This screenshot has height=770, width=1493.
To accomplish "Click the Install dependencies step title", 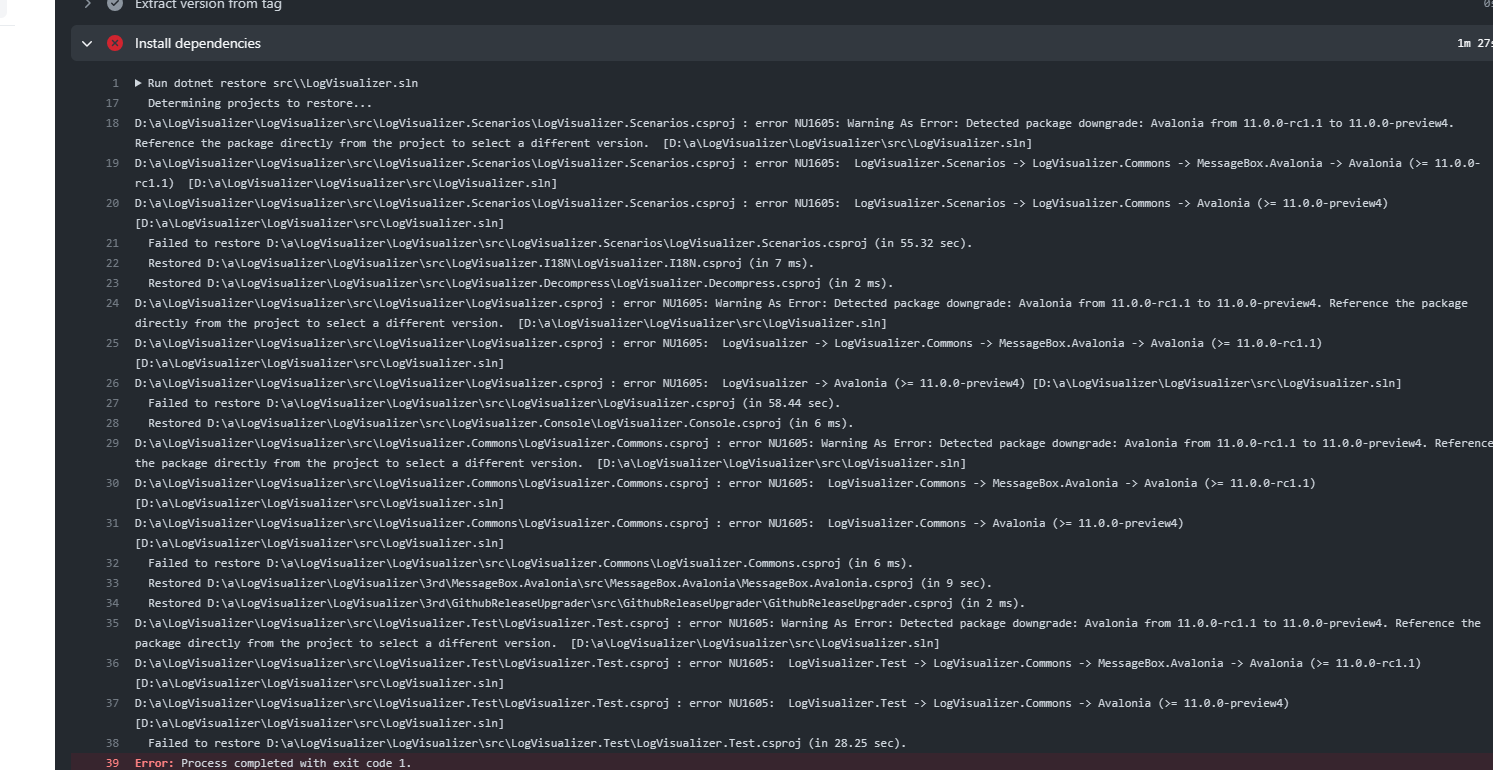I will [197, 43].
